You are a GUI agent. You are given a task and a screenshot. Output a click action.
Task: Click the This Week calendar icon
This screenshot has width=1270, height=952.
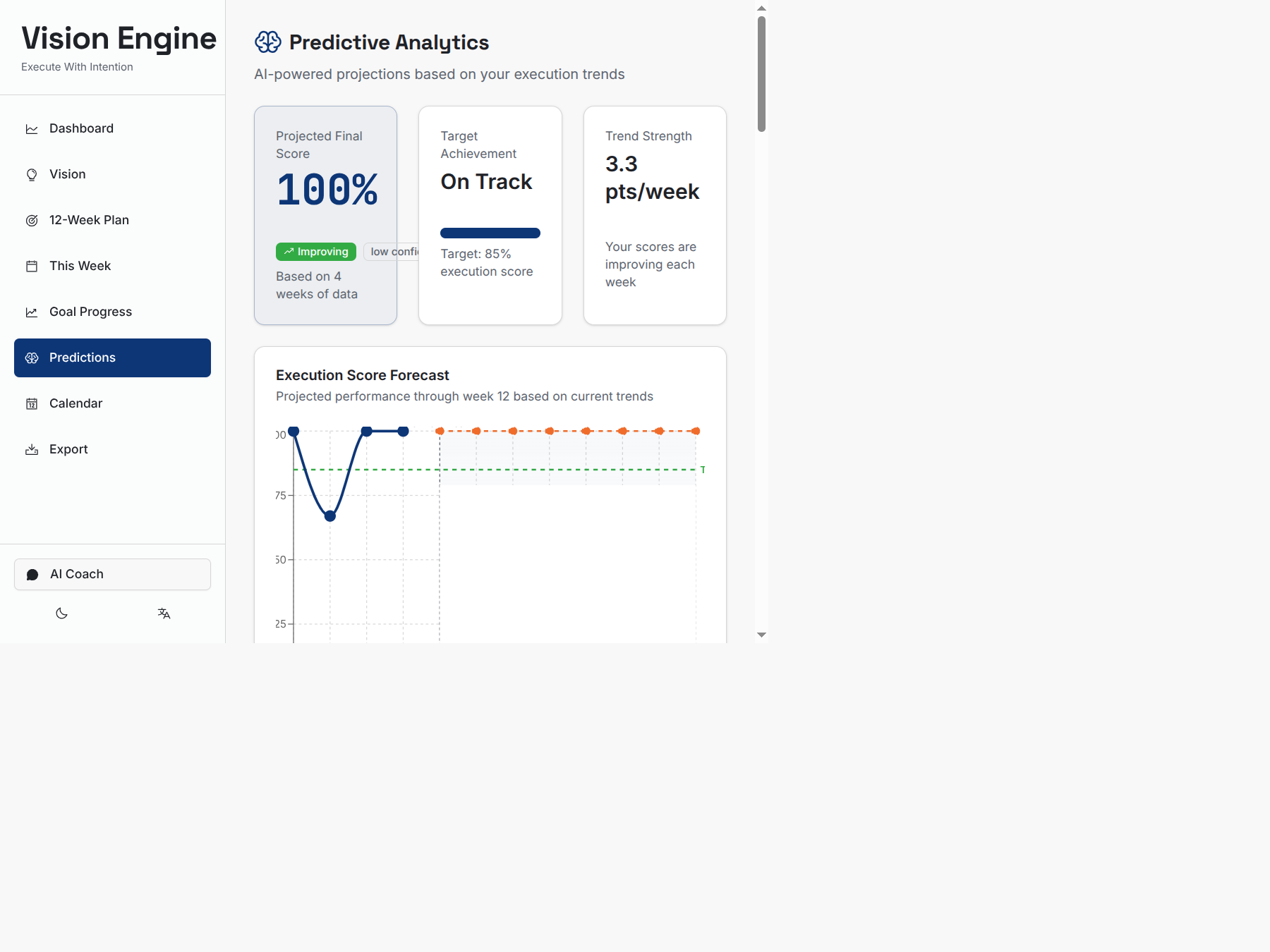point(32,267)
